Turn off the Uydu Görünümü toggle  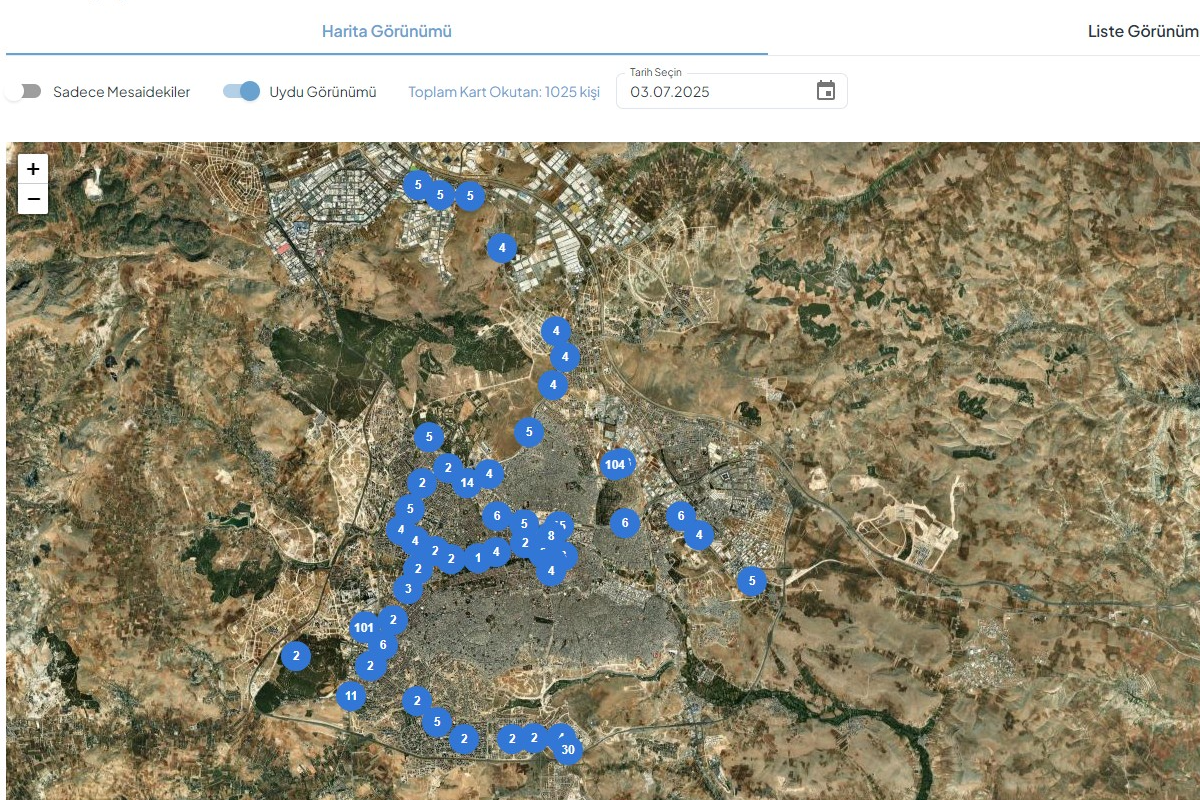pyautogui.click(x=241, y=92)
